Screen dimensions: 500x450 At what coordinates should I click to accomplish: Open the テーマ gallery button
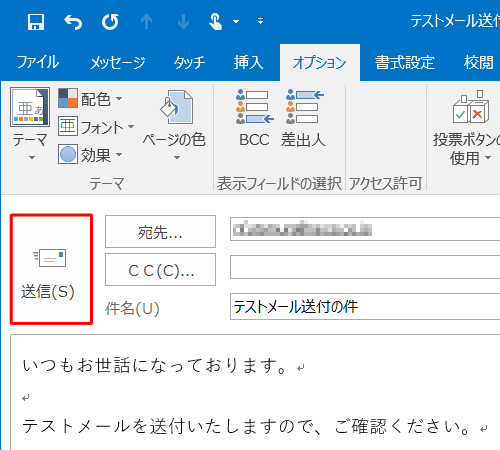(x=30, y=124)
